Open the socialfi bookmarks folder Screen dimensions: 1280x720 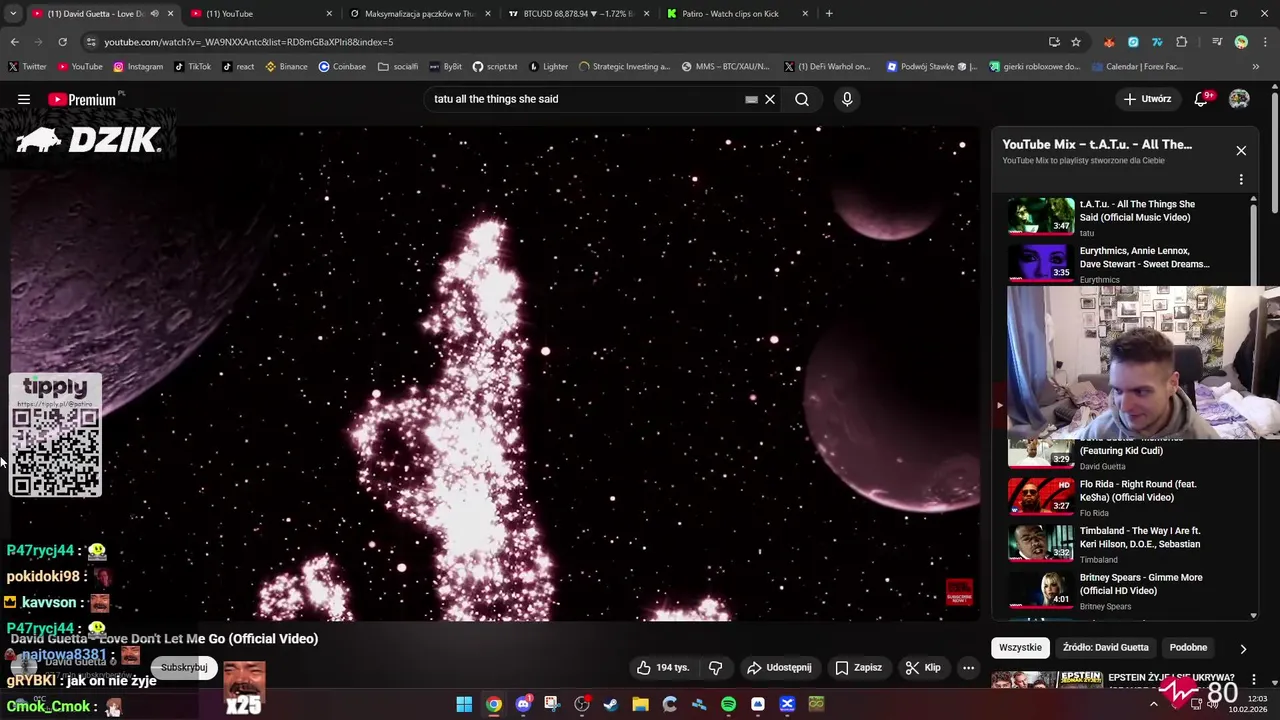(x=398, y=67)
